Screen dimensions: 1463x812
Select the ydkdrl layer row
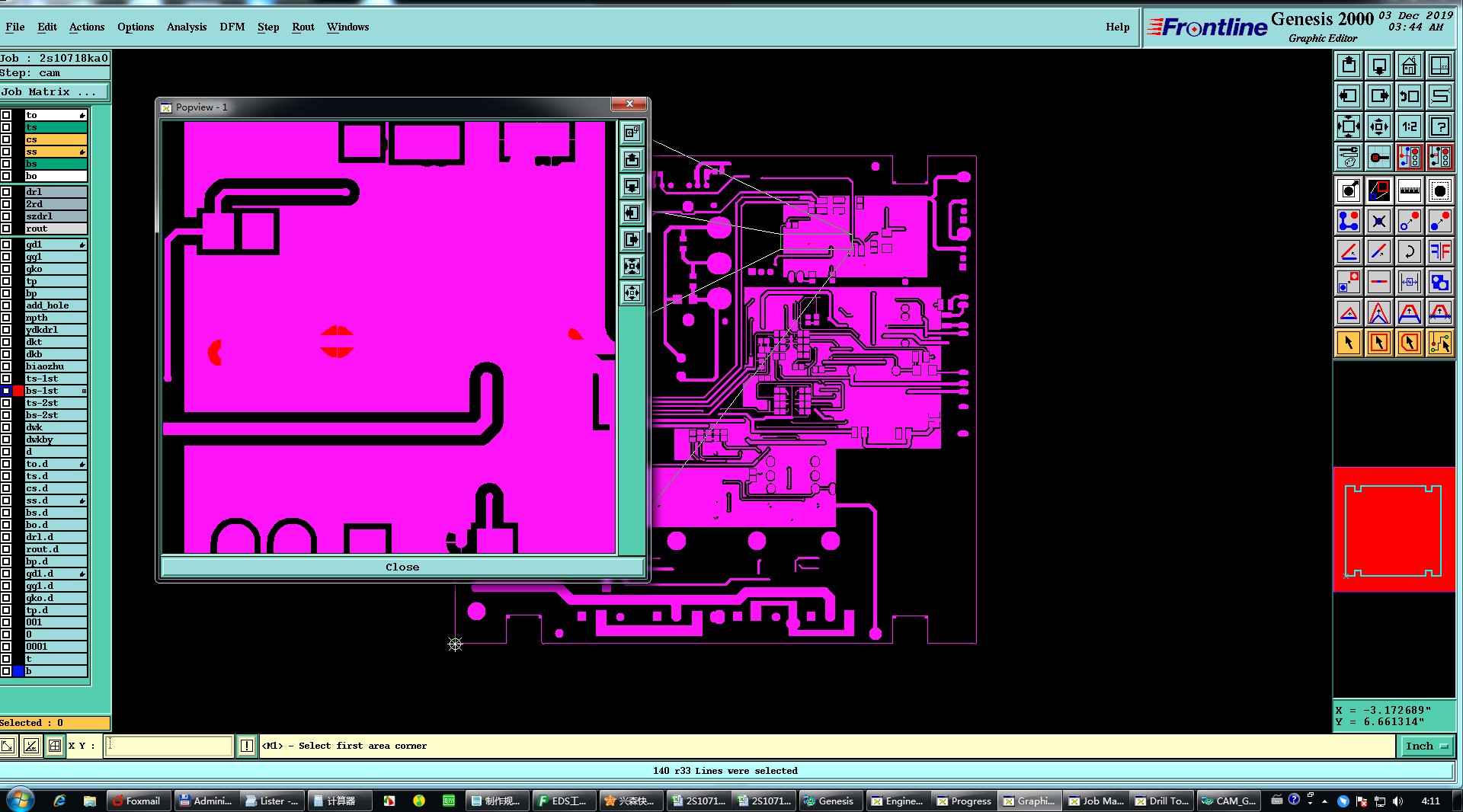point(56,330)
